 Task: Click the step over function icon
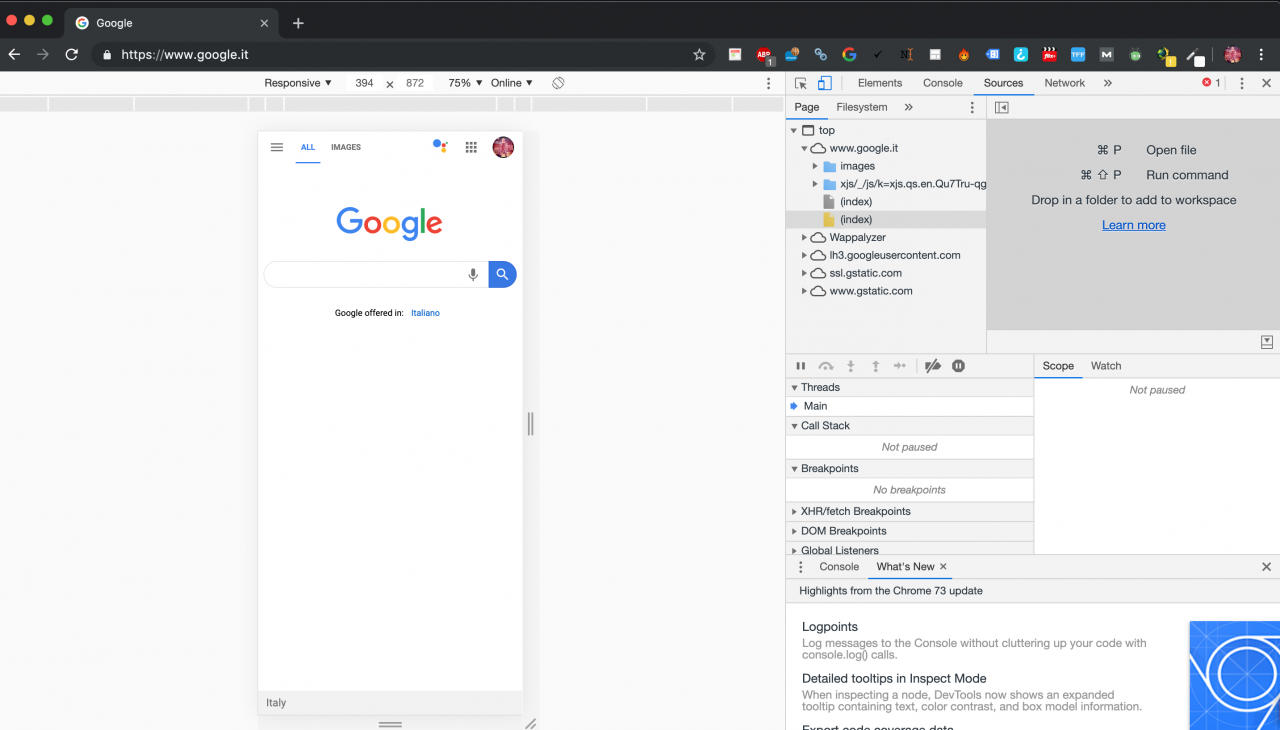(826, 366)
